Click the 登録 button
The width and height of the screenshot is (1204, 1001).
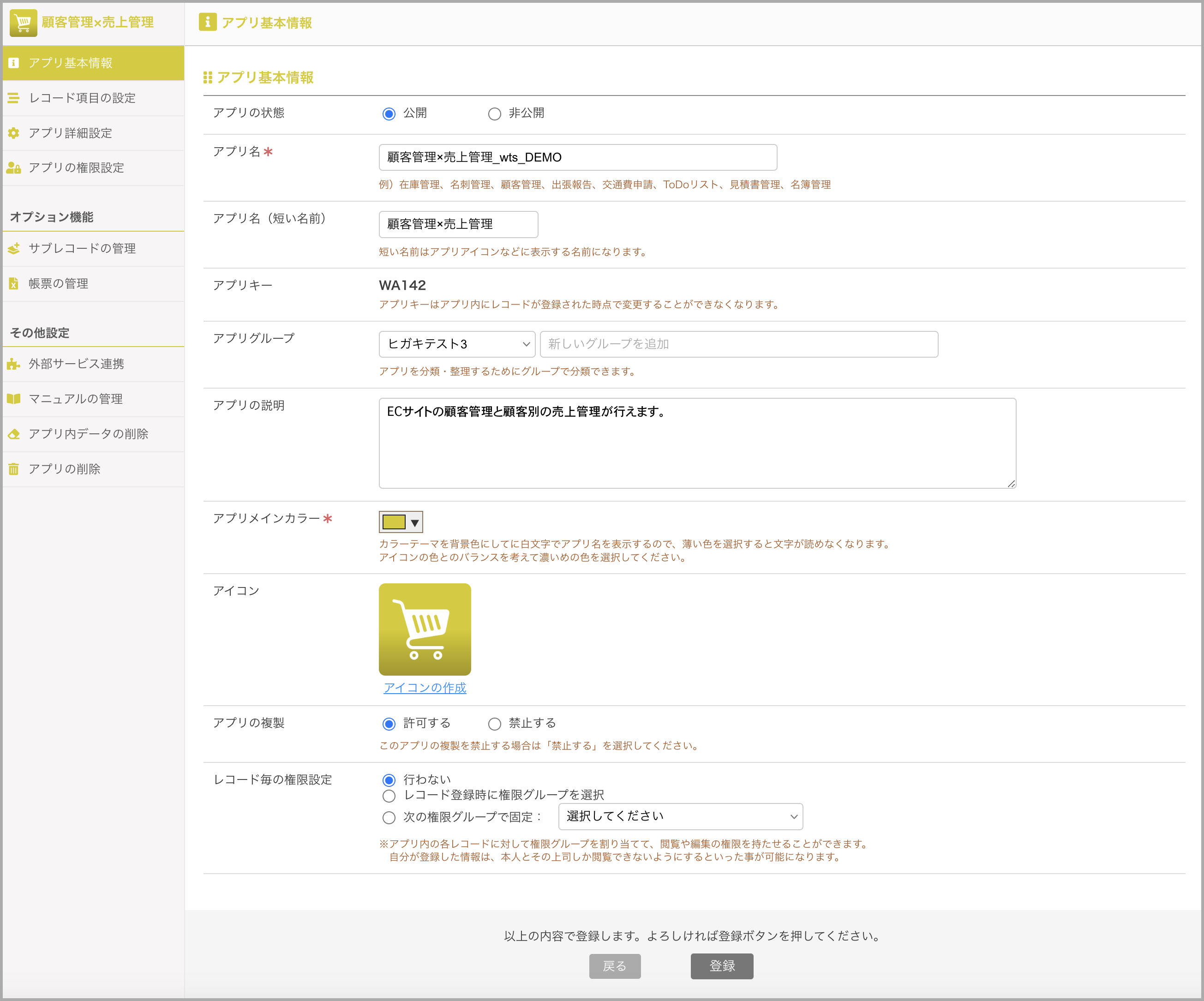(x=722, y=966)
